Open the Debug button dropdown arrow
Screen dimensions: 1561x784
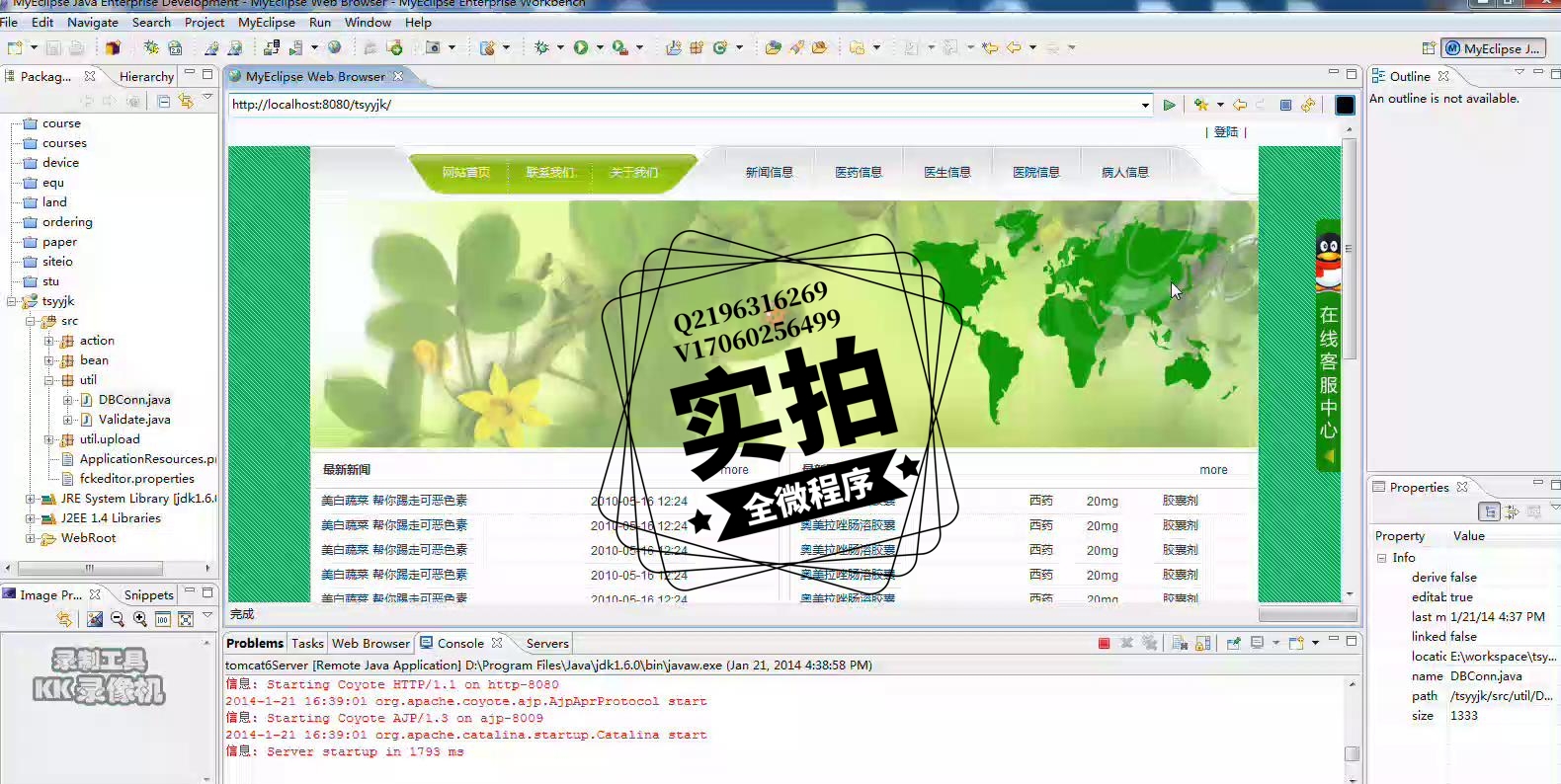point(560,47)
